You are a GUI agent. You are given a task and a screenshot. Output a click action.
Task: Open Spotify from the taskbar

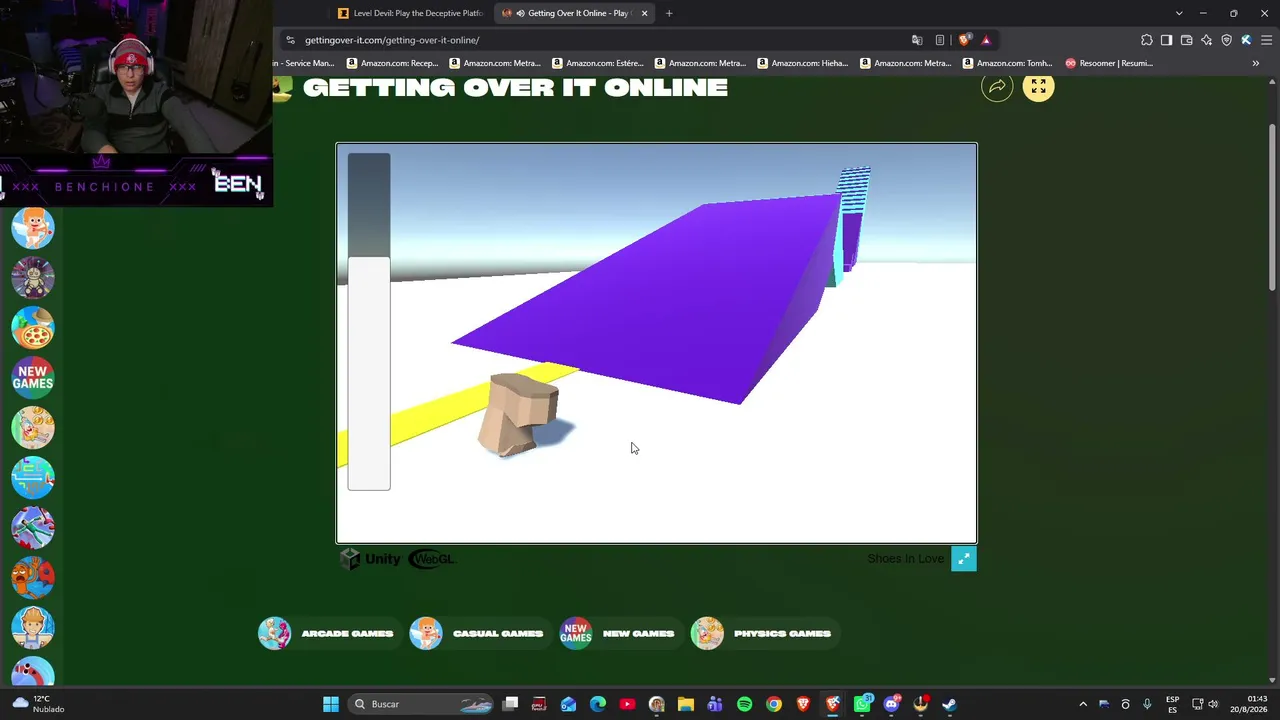point(744,704)
